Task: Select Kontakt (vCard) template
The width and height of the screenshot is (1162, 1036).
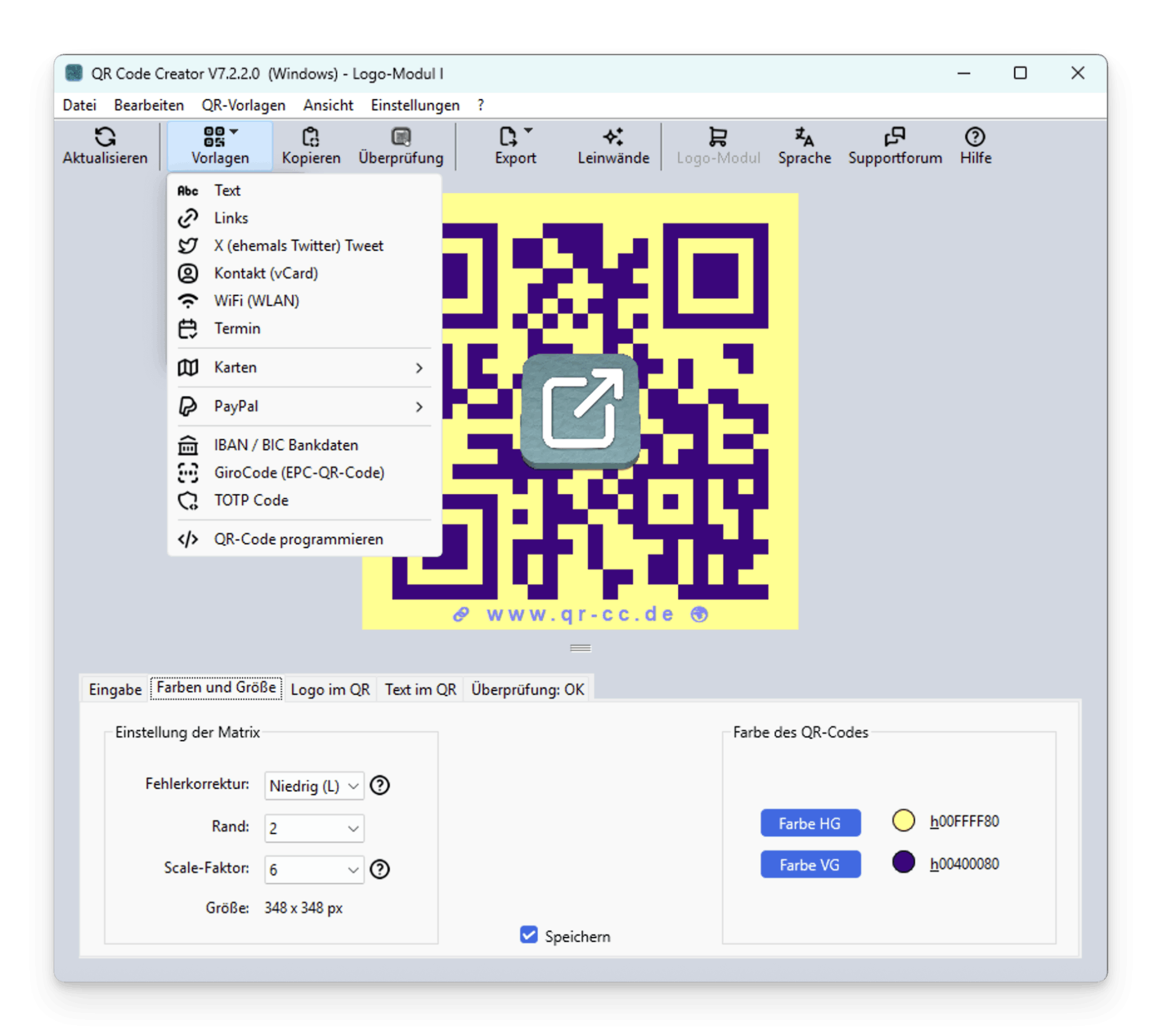Action: click(304, 273)
